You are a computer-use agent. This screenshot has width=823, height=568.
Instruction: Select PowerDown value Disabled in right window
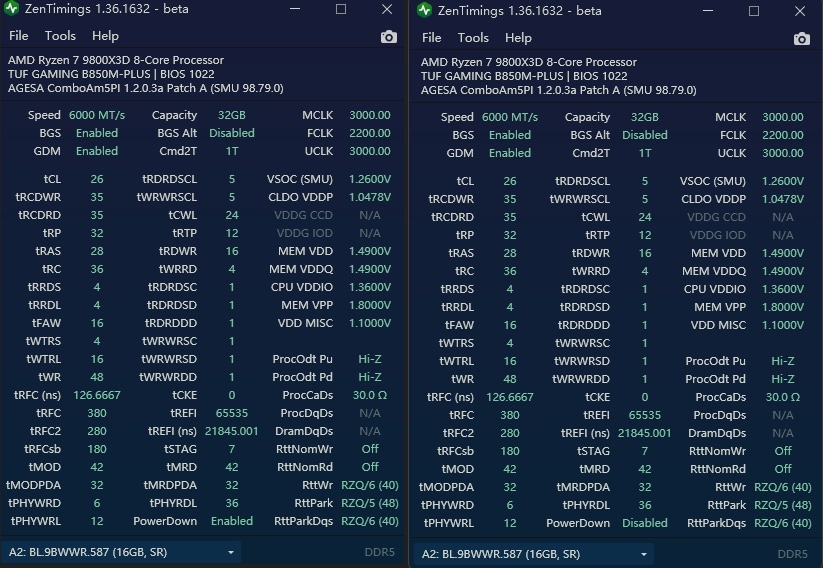pos(645,523)
